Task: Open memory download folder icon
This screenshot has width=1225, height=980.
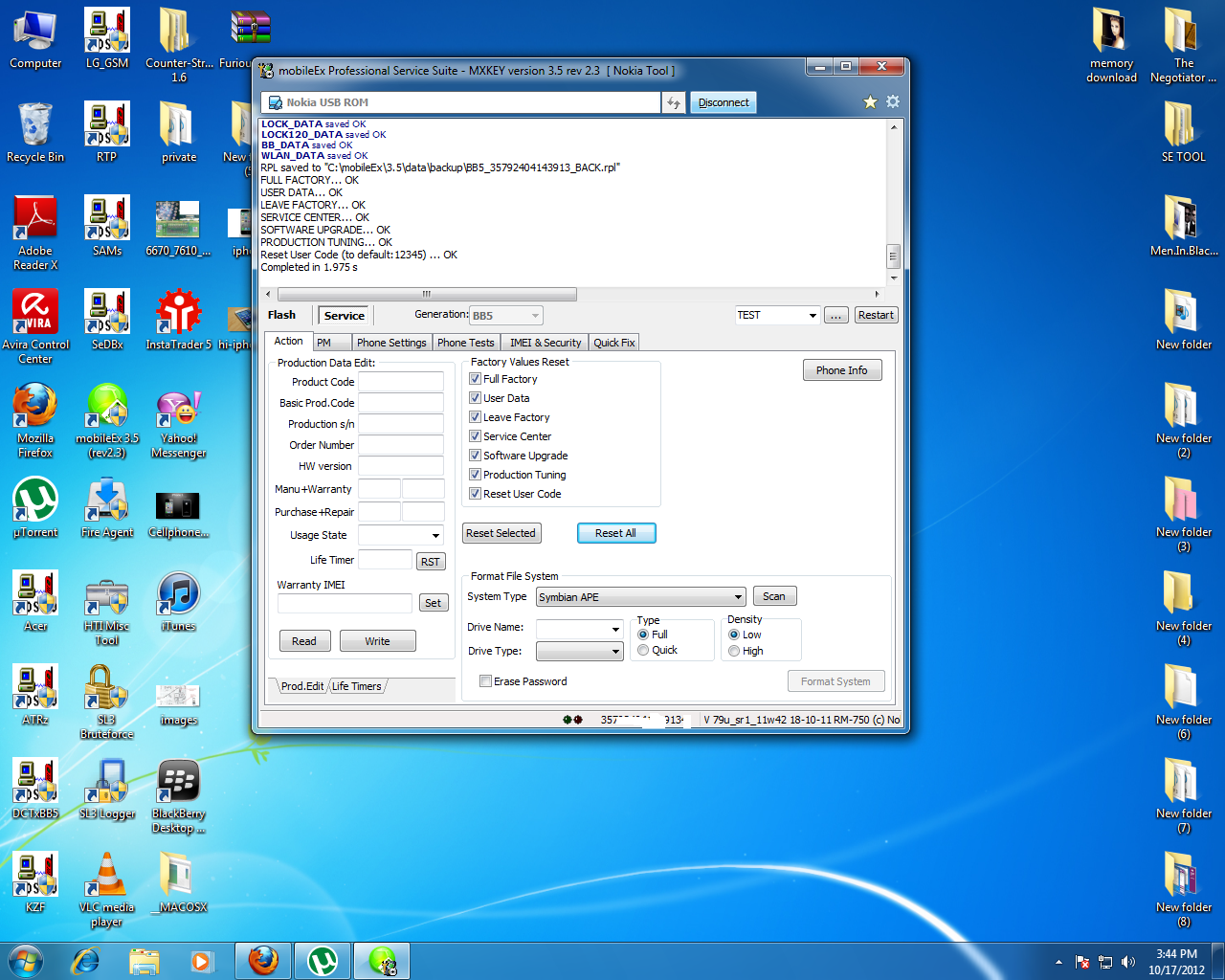Action: pyautogui.click(x=1112, y=46)
